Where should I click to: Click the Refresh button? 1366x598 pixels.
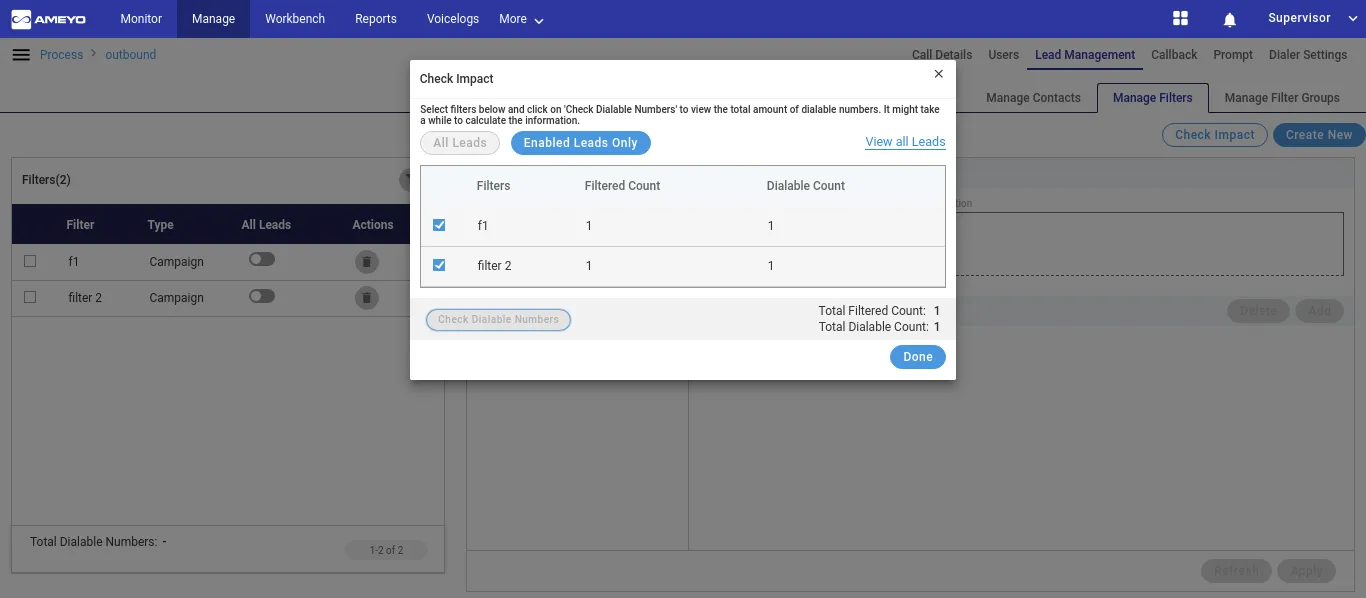point(1236,571)
